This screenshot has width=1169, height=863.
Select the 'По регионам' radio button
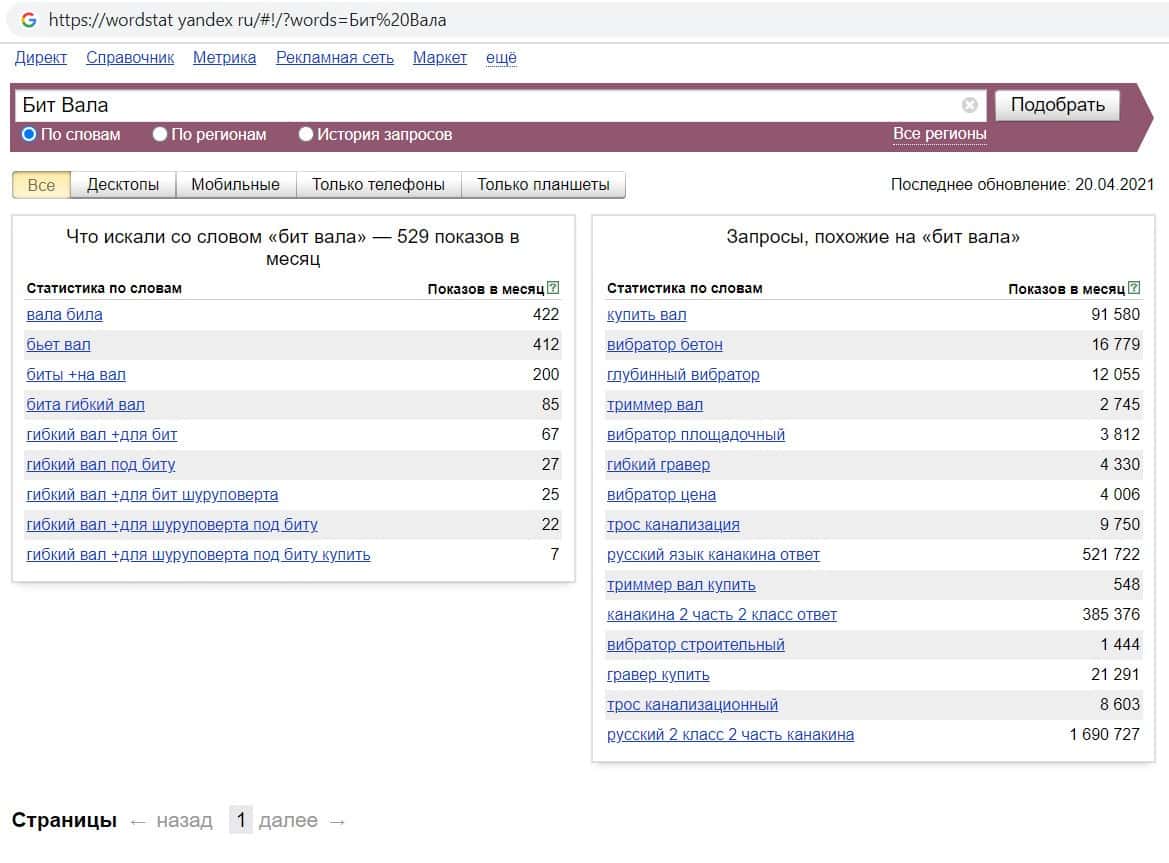click(160, 134)
